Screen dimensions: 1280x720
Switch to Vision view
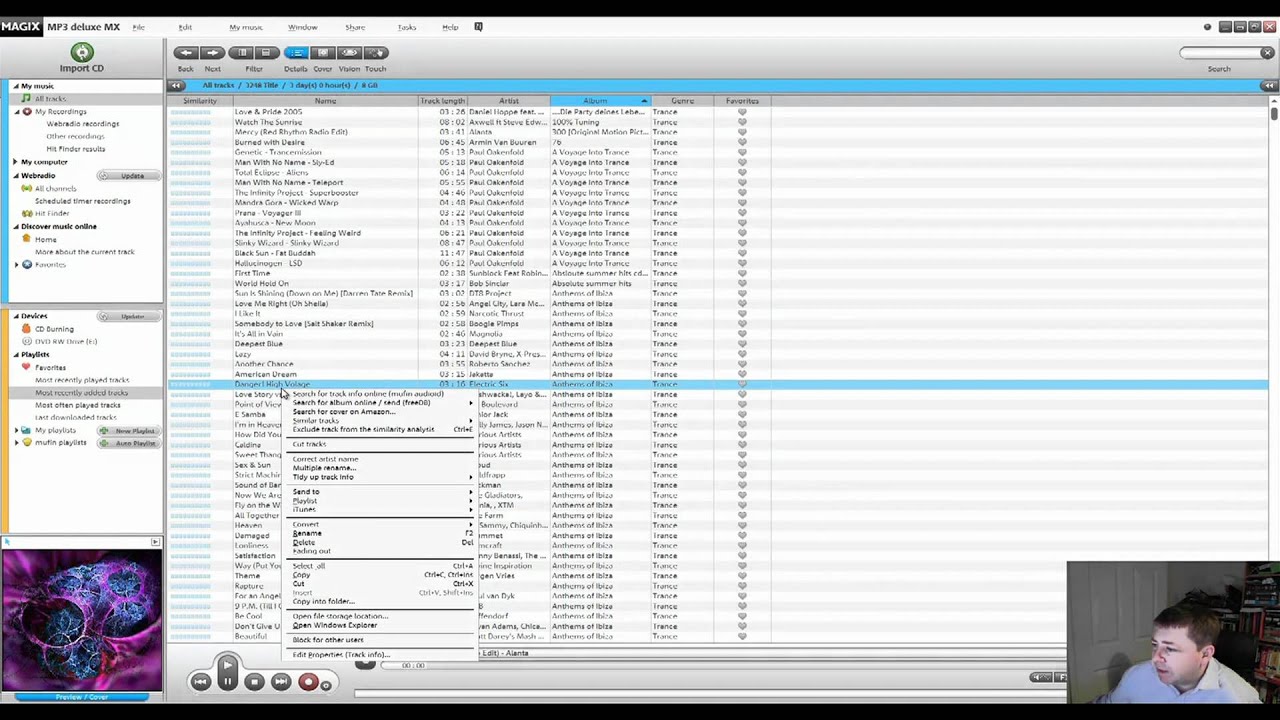point(349,53)
